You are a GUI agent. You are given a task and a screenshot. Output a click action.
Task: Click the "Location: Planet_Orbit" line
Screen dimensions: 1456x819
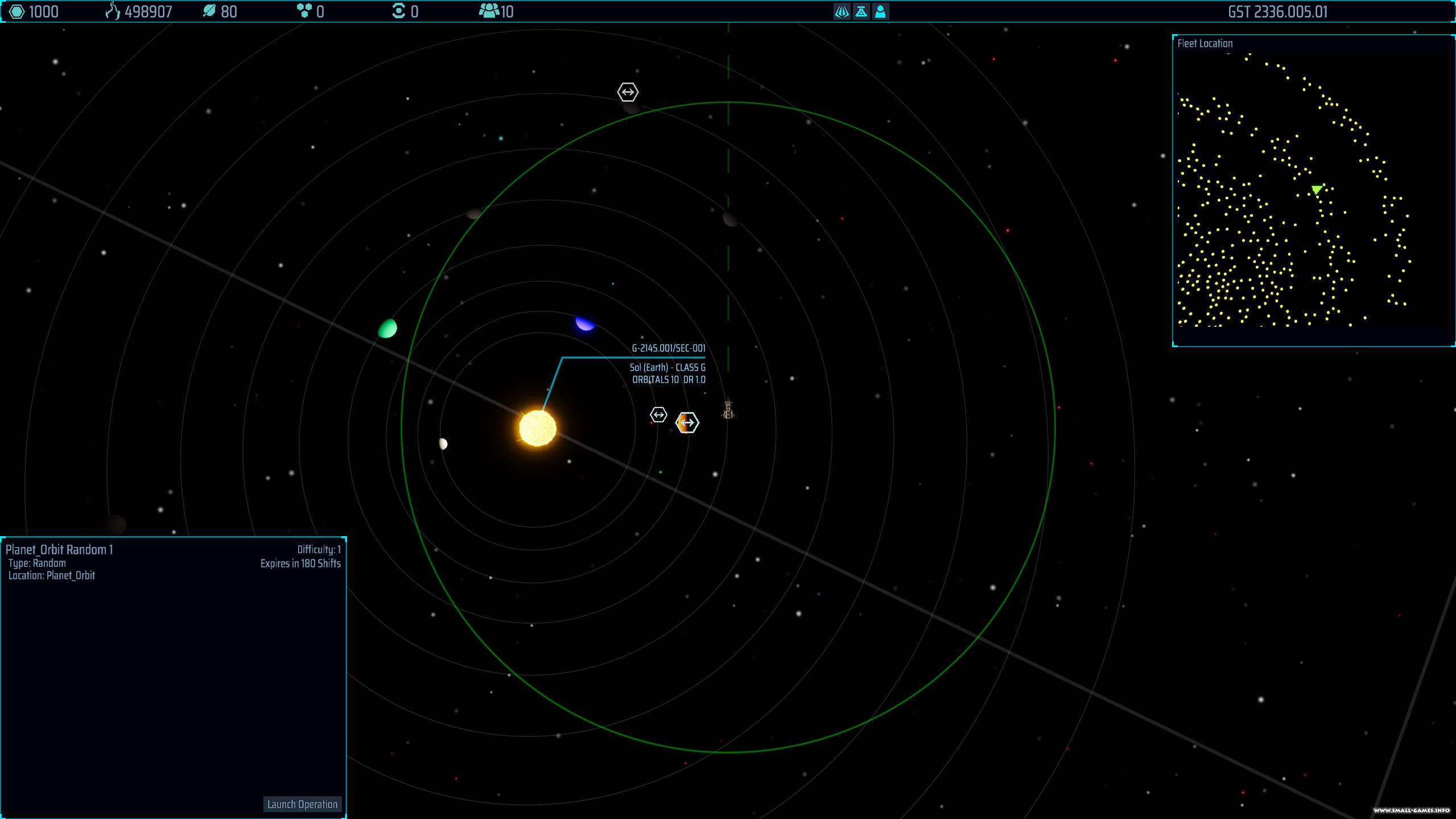[52, 575]
